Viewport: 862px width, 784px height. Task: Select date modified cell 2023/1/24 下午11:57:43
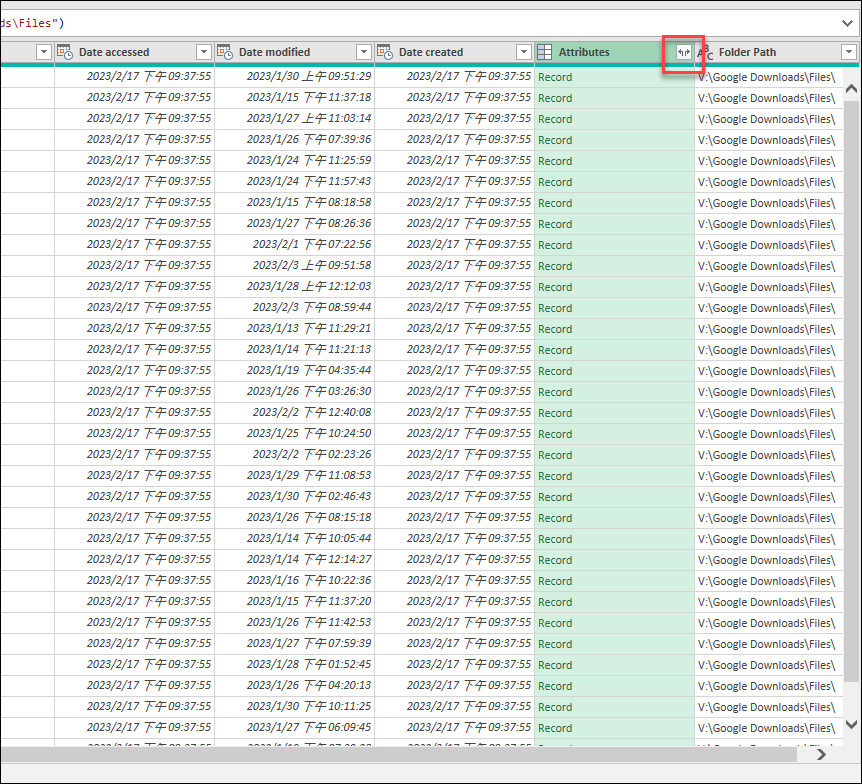point(295,181)
